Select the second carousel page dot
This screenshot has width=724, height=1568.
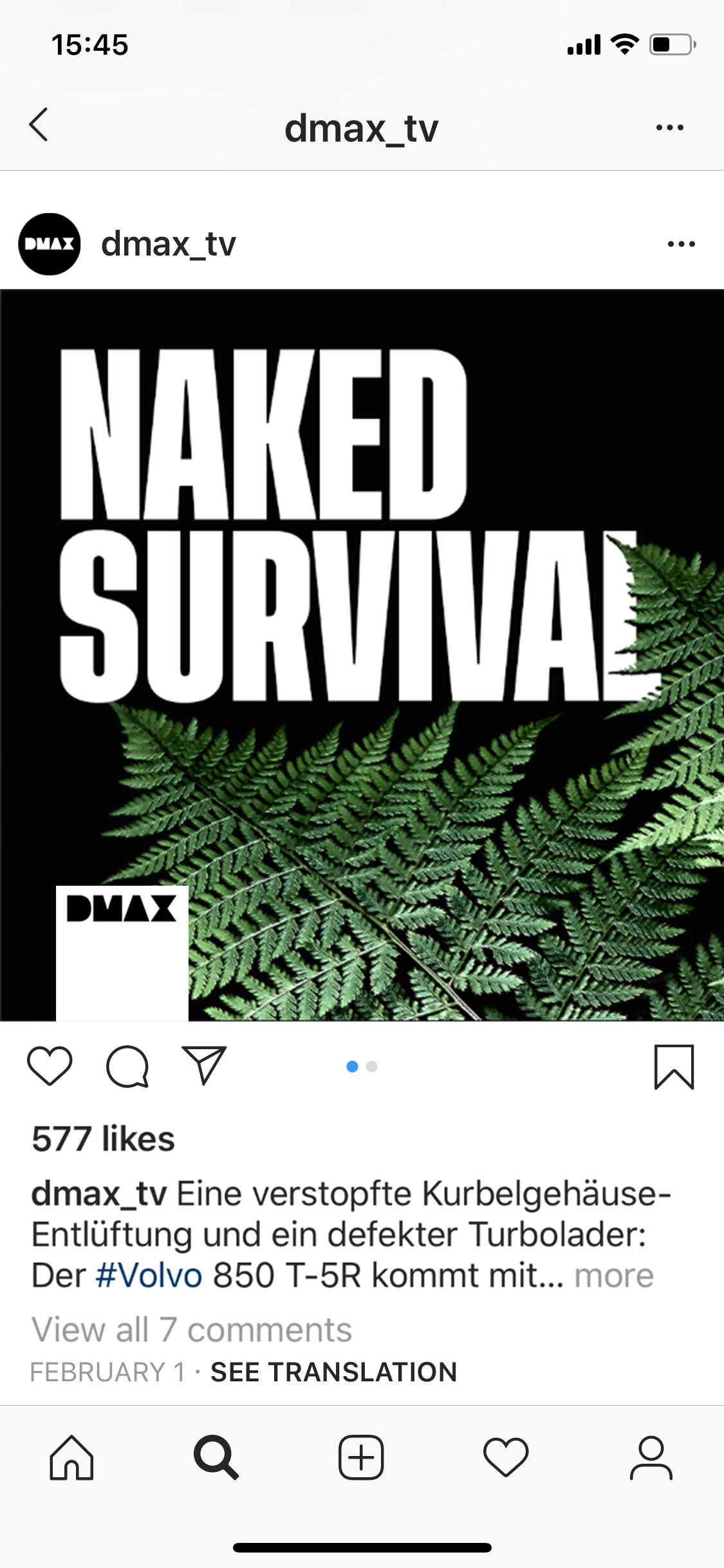click(x=371, y=1067)
